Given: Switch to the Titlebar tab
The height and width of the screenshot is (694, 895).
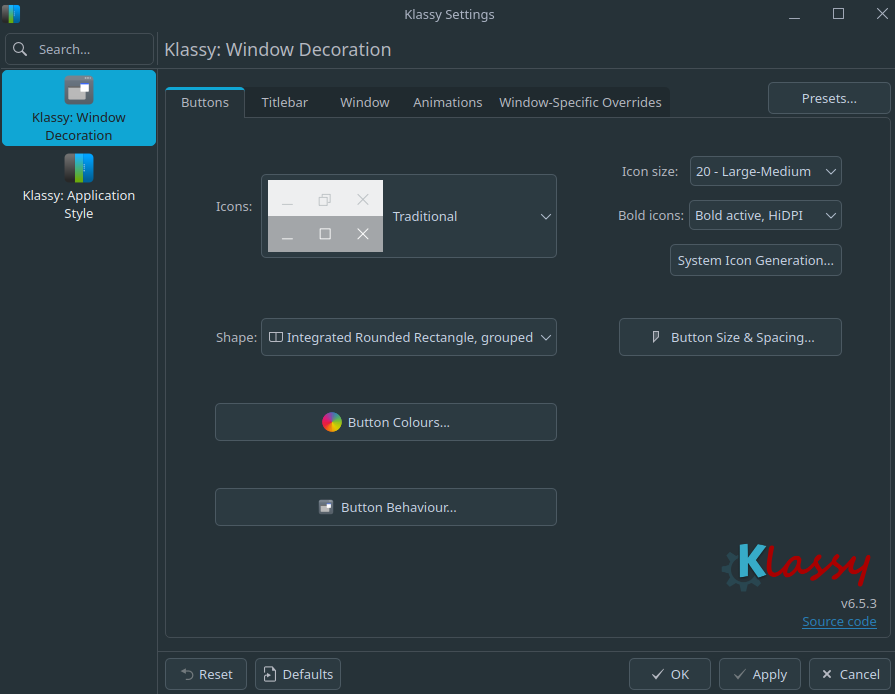Looking at the screenshot, I should pos(284,103).
